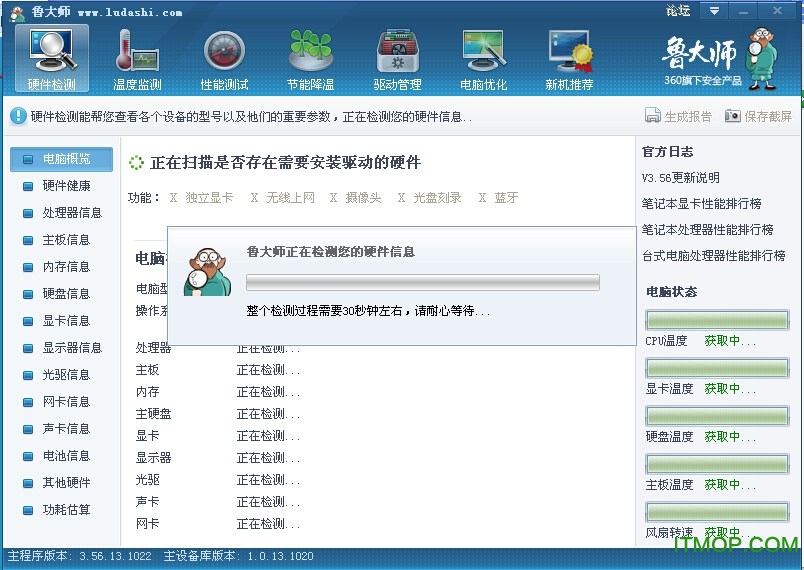The width and height of the screenshot is (804, 570).
Task: Click 保存截屏 save screenshot button
Action: coord(758,116)
